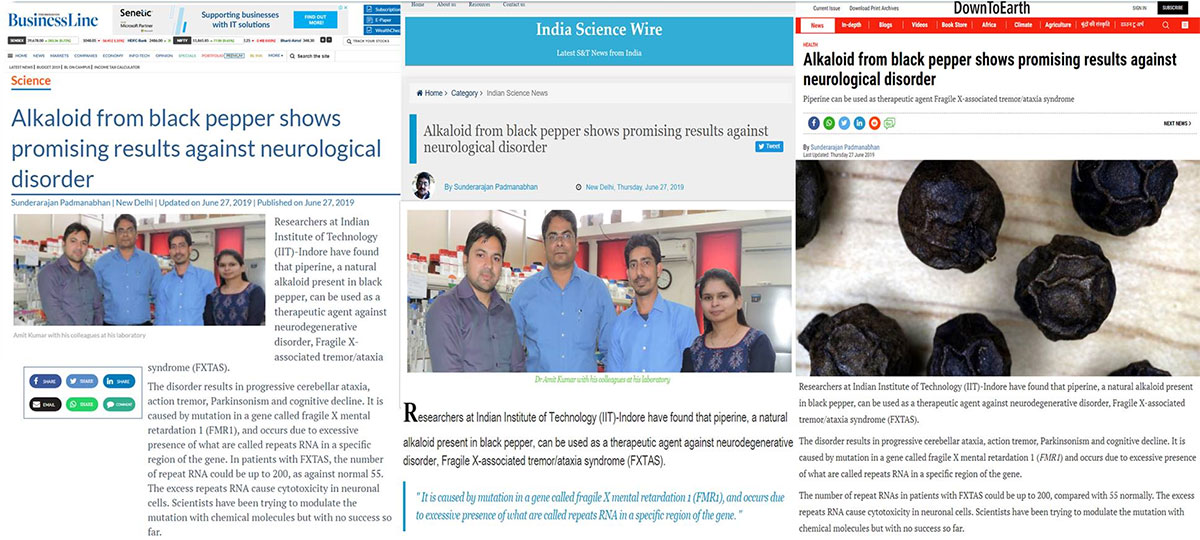Viewport: 1200px width, 540px height.
Task: Click the Facebook share icon on DownToEarth
Action: pos(813,123)
